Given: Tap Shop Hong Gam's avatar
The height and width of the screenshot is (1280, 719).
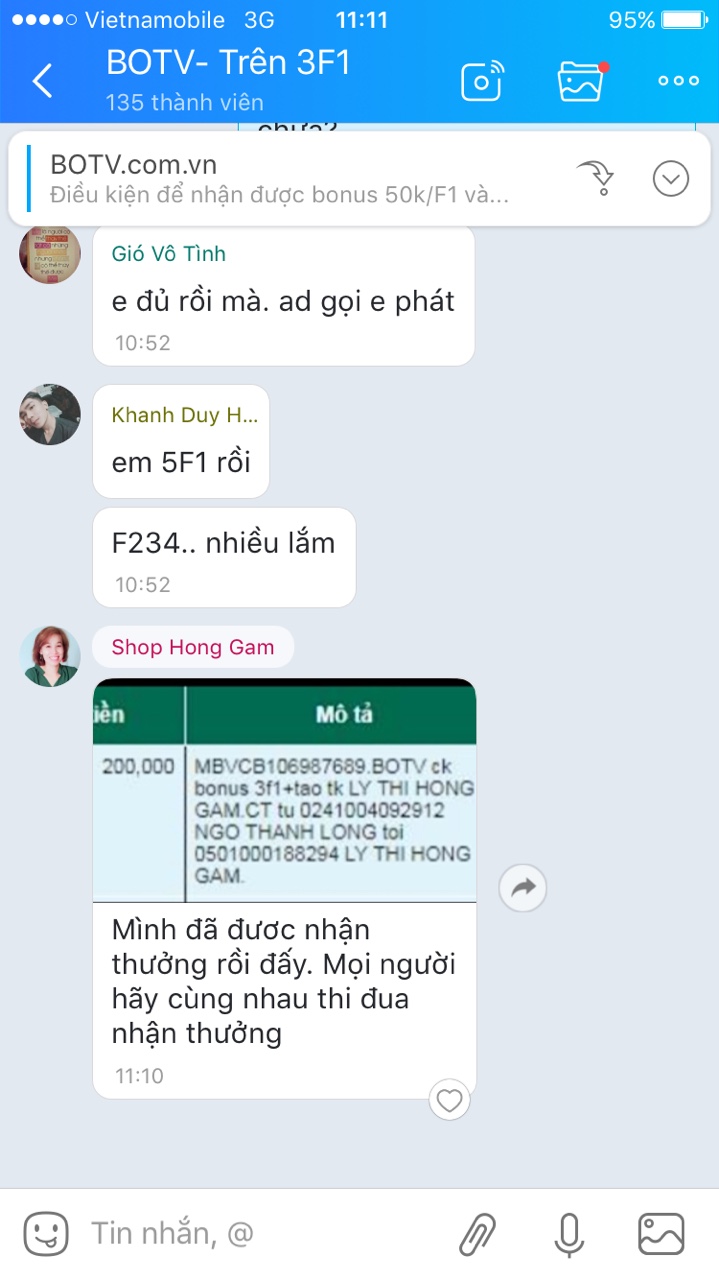Looking at the screenshot, I should click(x=50, y=656).
